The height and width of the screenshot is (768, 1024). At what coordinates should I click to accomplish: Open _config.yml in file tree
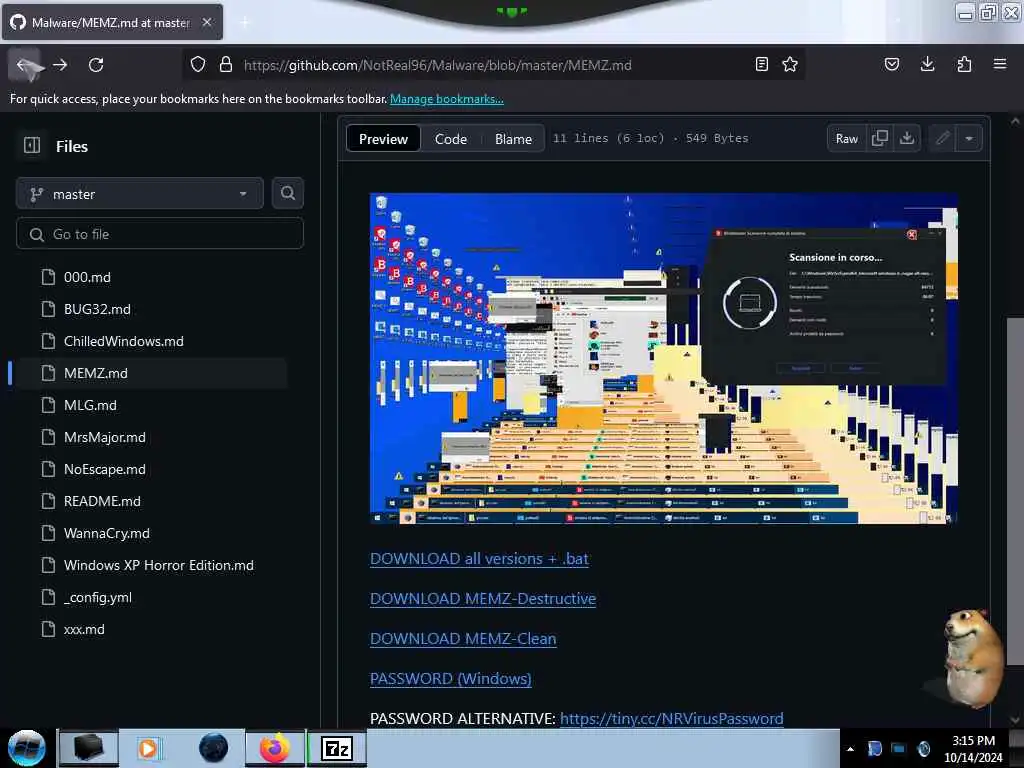click(x=98, y=597)
